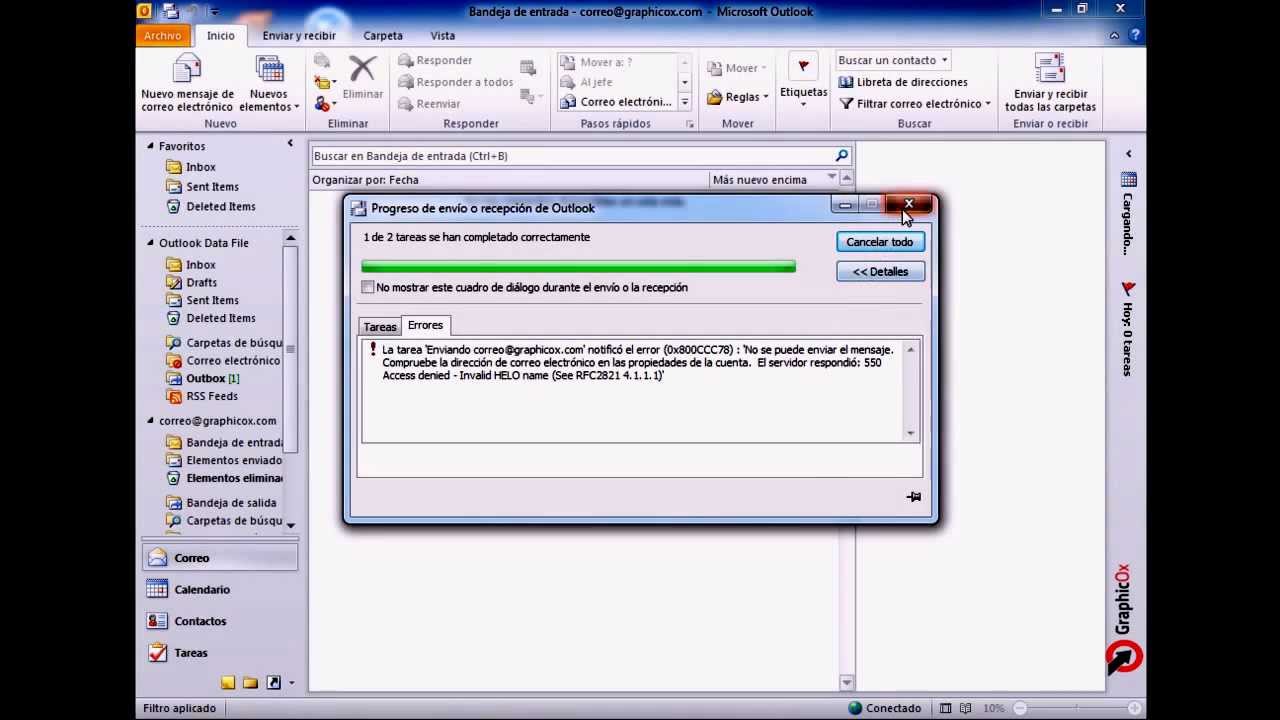
Task: Click the Shortcuts icon in navigation pane
Action: (x=273, y=683)
